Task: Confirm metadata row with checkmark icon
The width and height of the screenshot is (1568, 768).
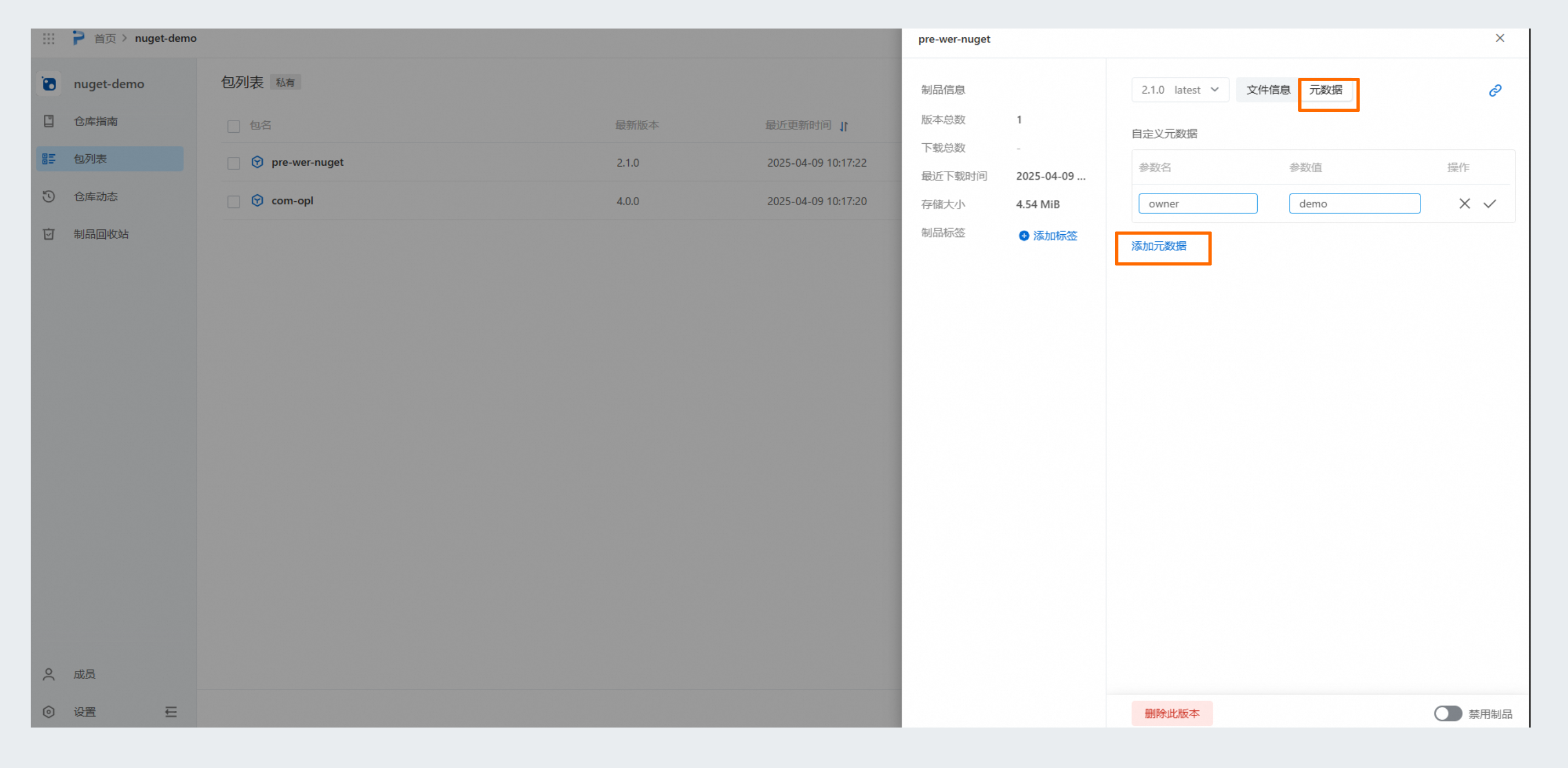Action: (1490, 204)
